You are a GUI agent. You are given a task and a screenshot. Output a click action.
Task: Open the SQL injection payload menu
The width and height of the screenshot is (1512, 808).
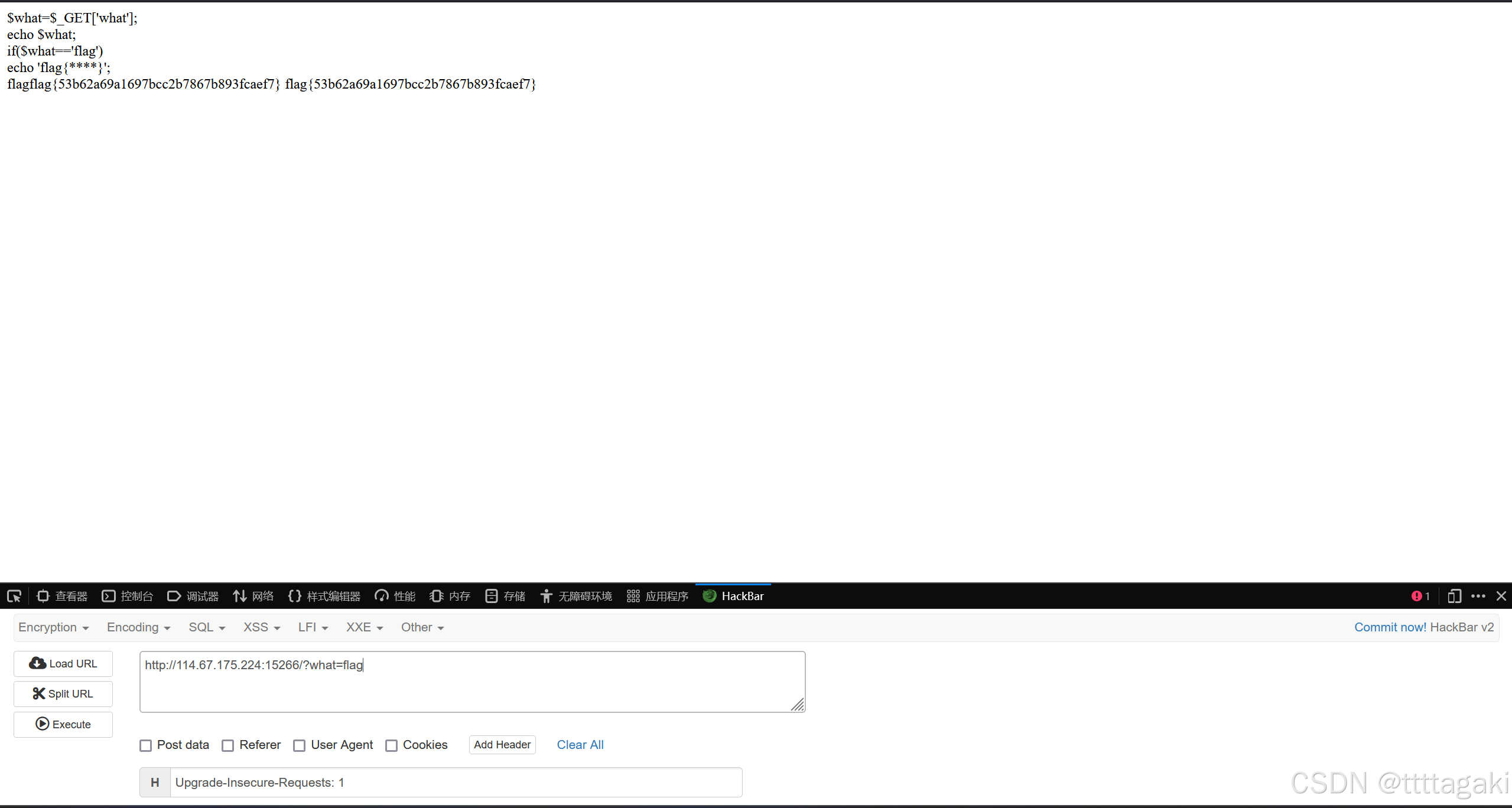pos(206,627)
